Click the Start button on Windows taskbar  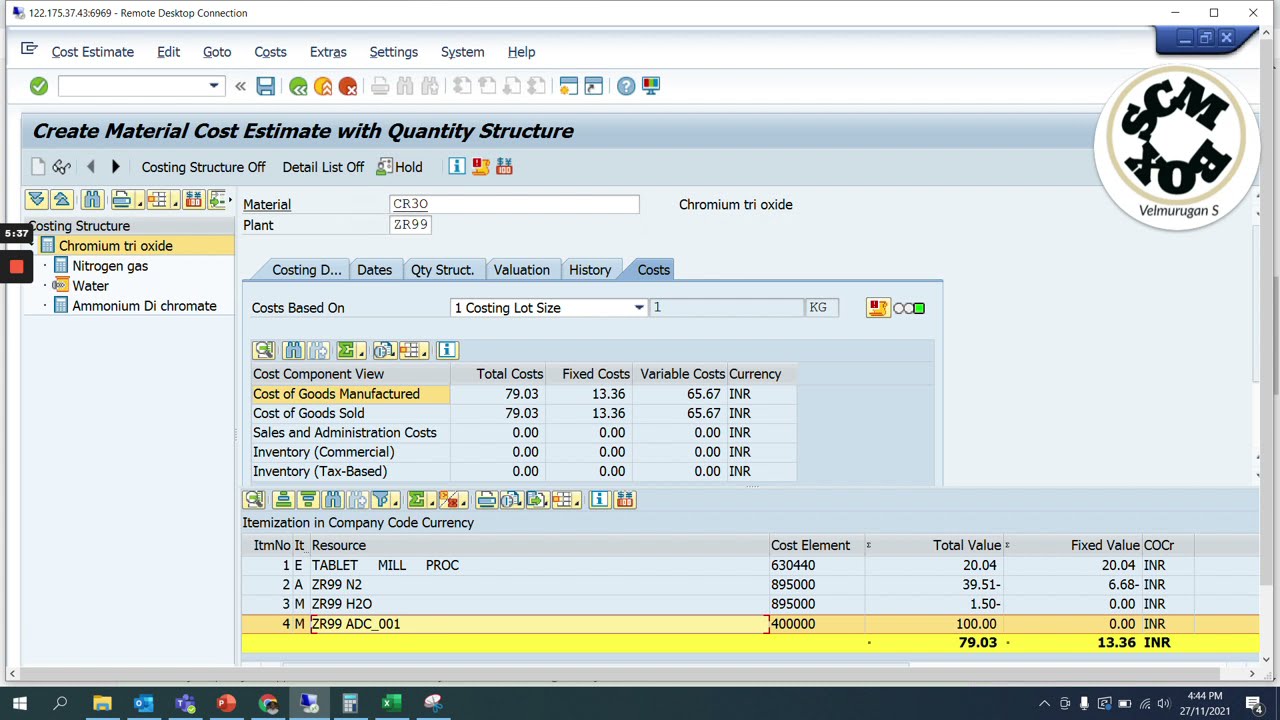tap(19, 704)
